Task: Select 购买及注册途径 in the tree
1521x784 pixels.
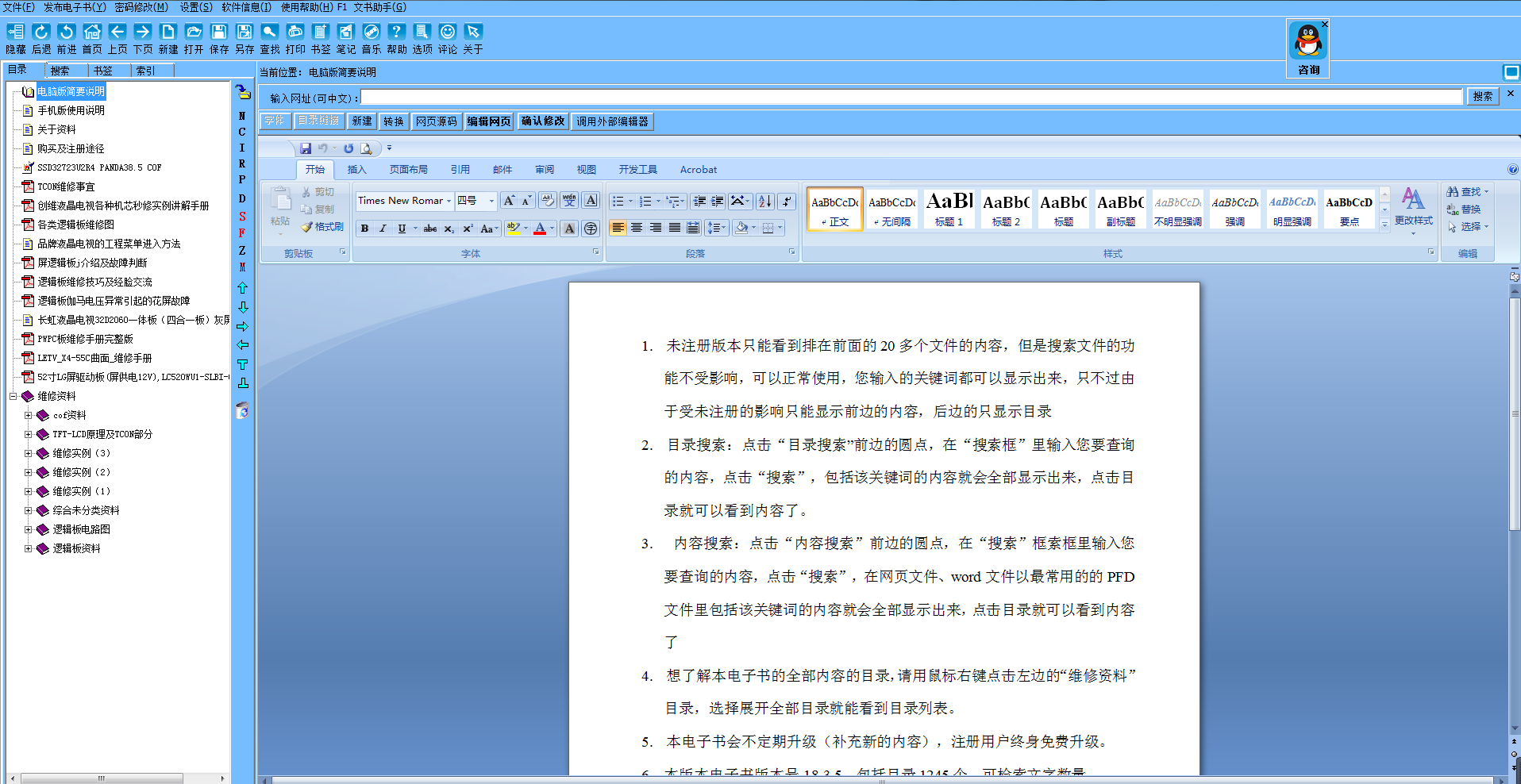Action: pyautogui.click(x=71, y=148)
